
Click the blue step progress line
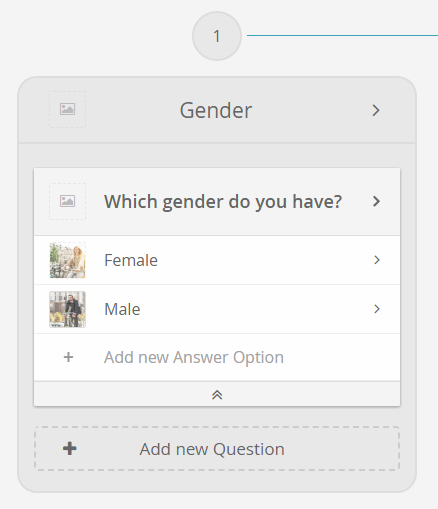click(x=342, y=35)
